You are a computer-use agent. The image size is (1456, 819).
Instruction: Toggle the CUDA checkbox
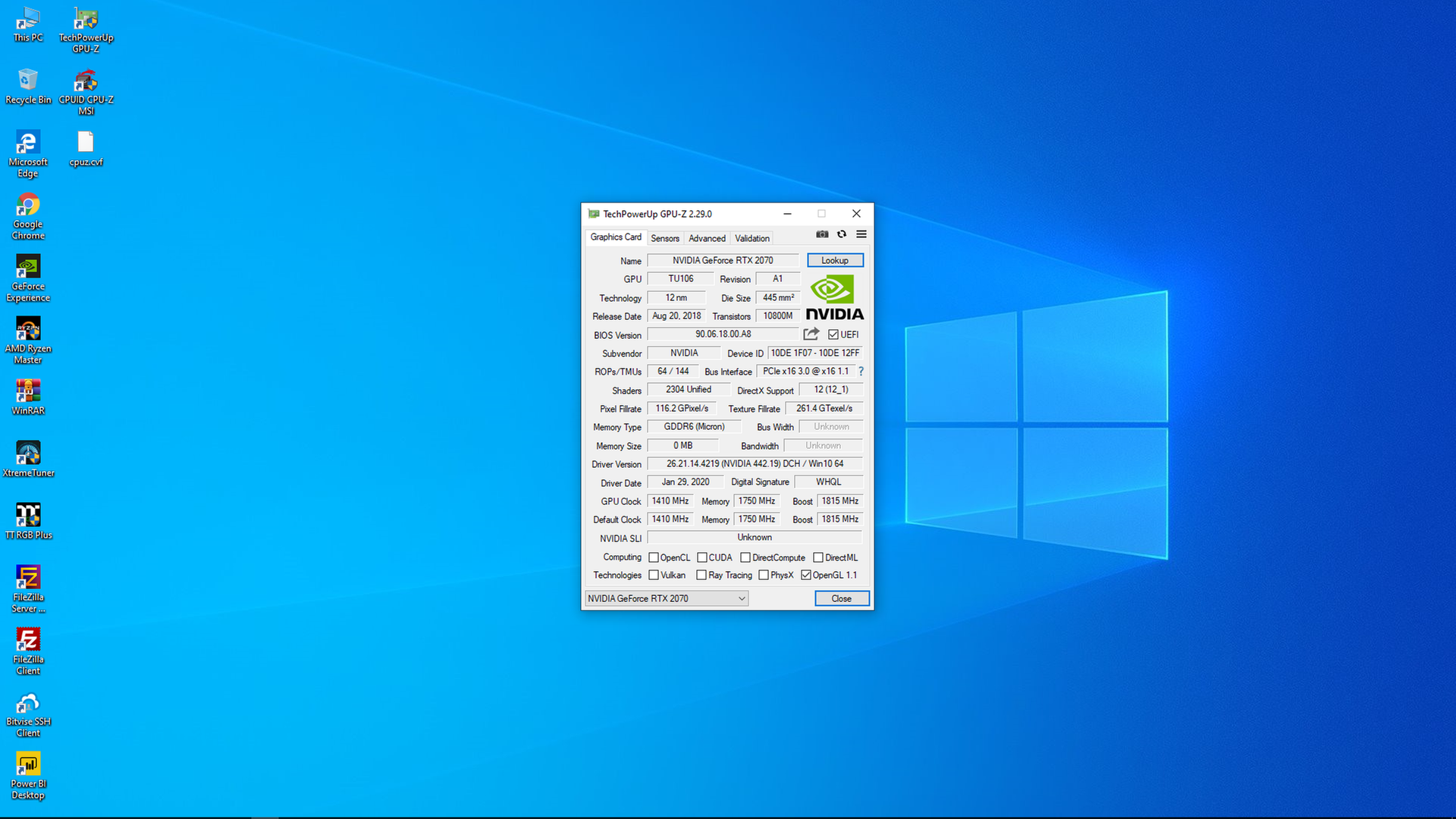701,557
